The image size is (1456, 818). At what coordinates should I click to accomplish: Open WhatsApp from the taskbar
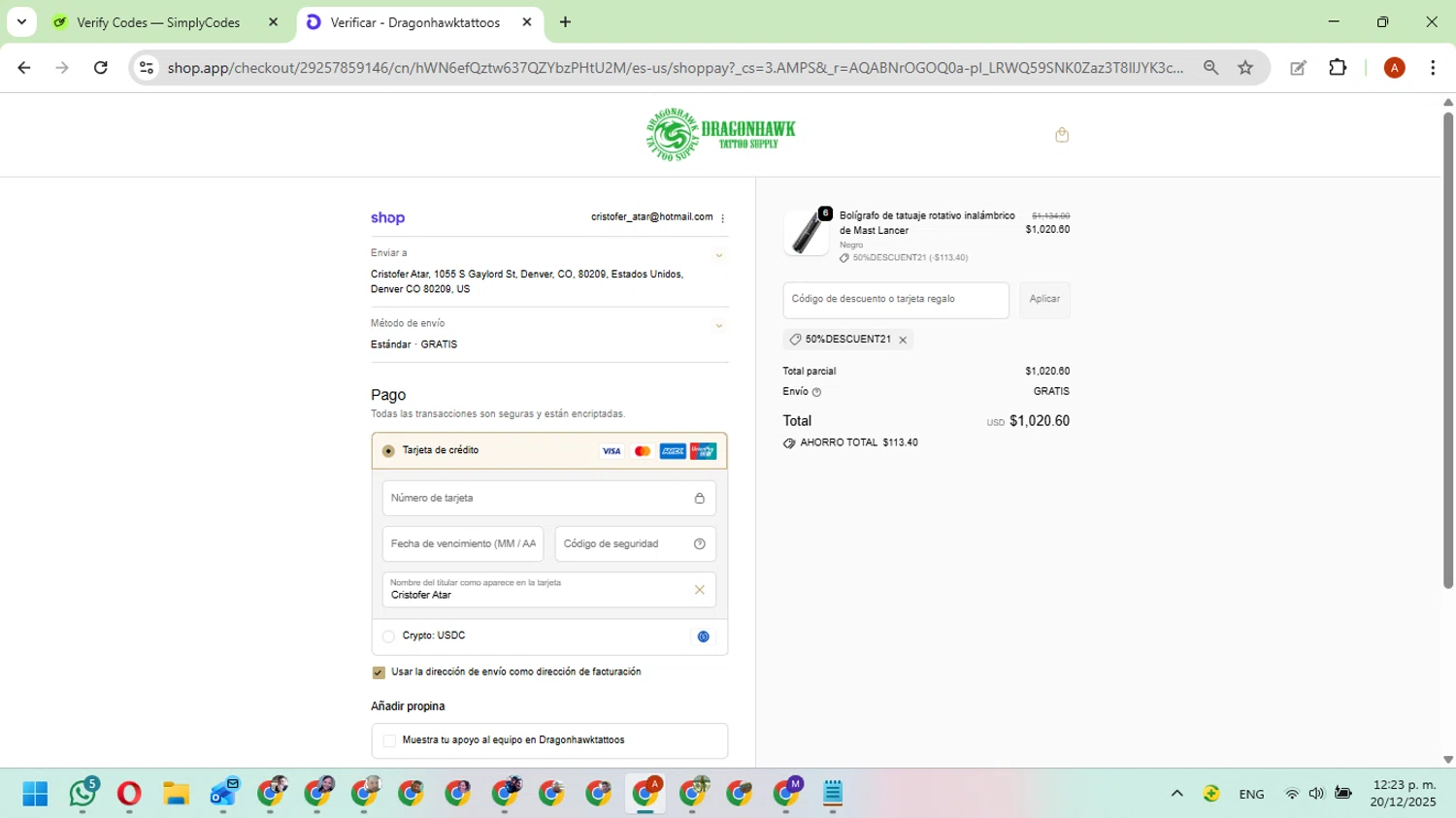click(83, 794)
